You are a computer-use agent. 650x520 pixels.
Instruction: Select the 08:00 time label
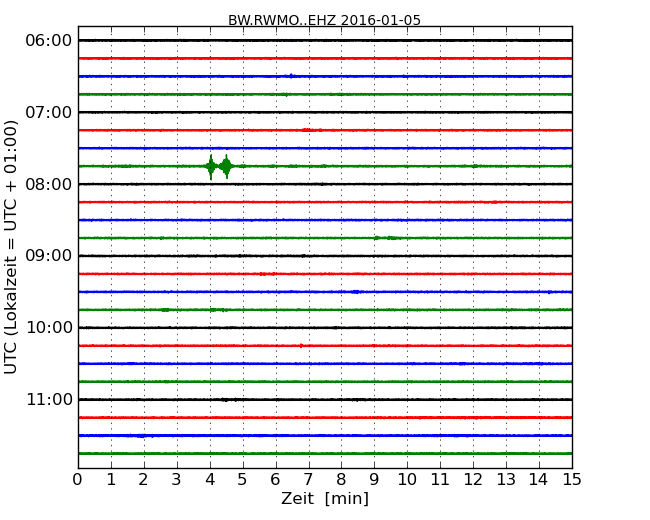coord(49,184)
